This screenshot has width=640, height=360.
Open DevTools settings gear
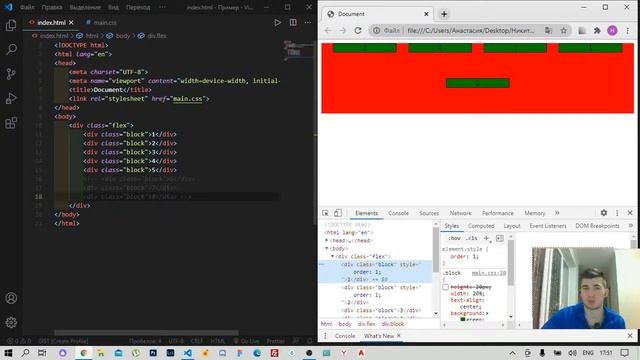click(x=604, y=213)
